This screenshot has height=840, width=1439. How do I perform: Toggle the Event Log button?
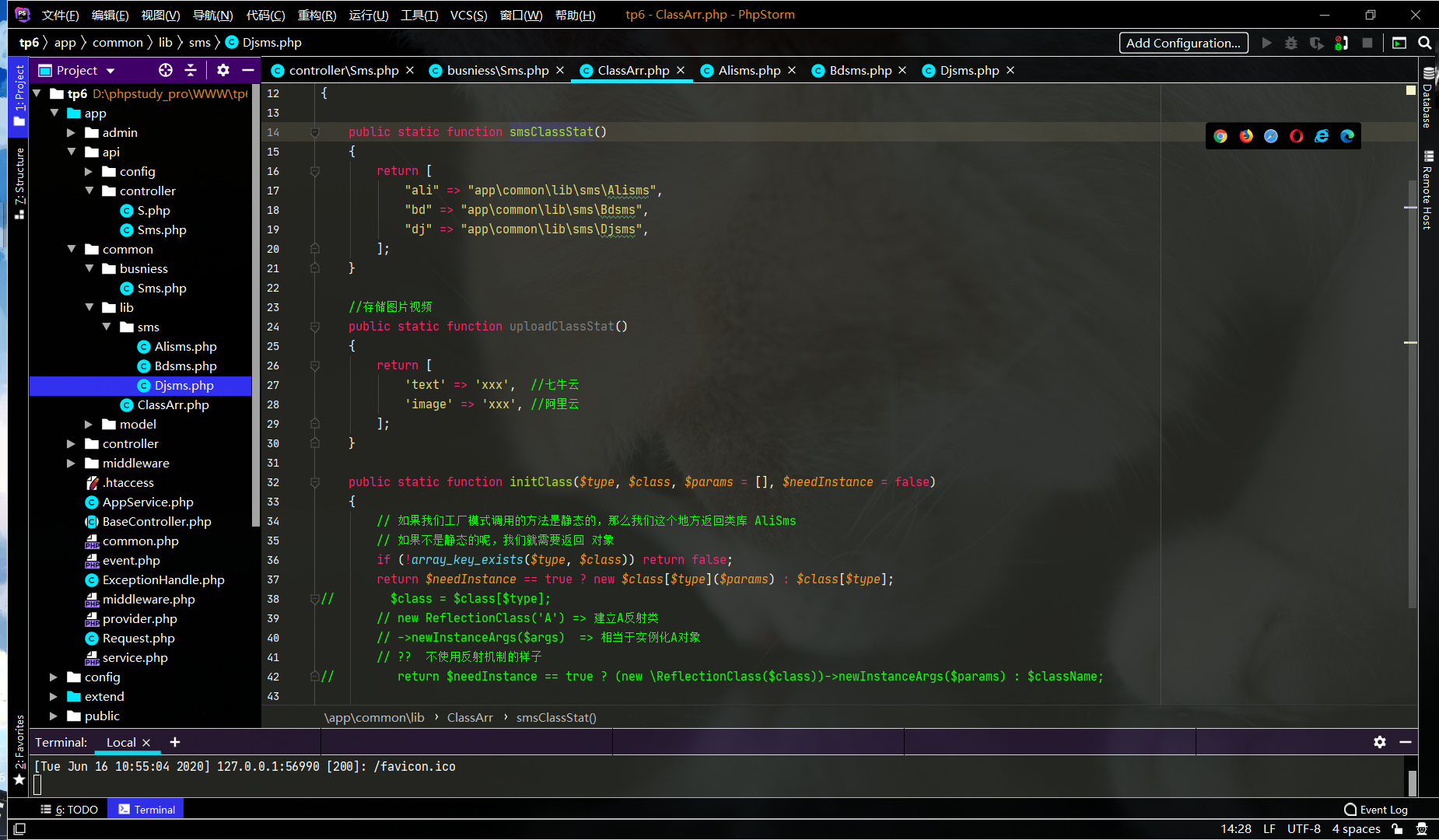[1375, 809]
